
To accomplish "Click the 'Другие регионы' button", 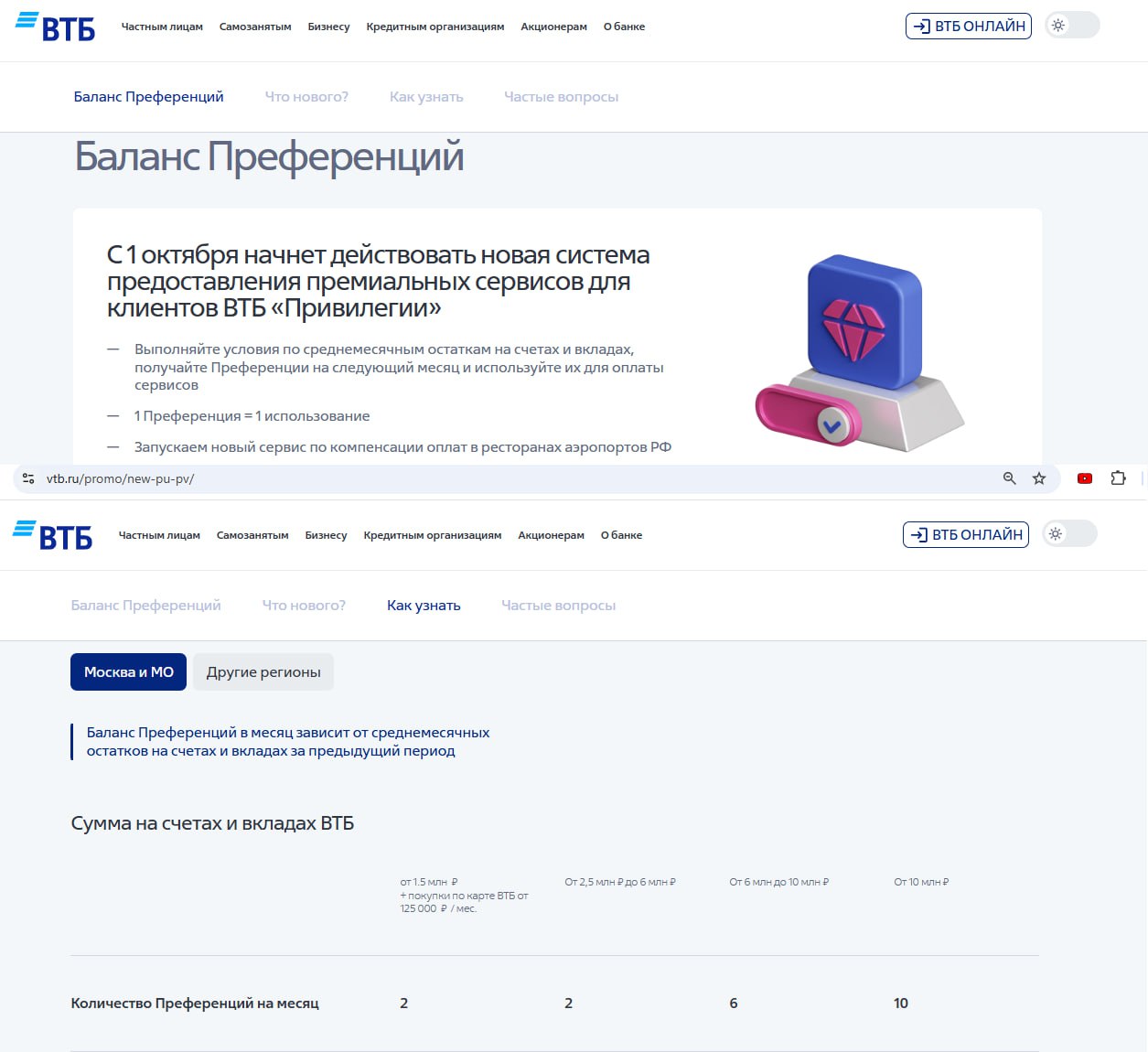I will click(263, 672).
